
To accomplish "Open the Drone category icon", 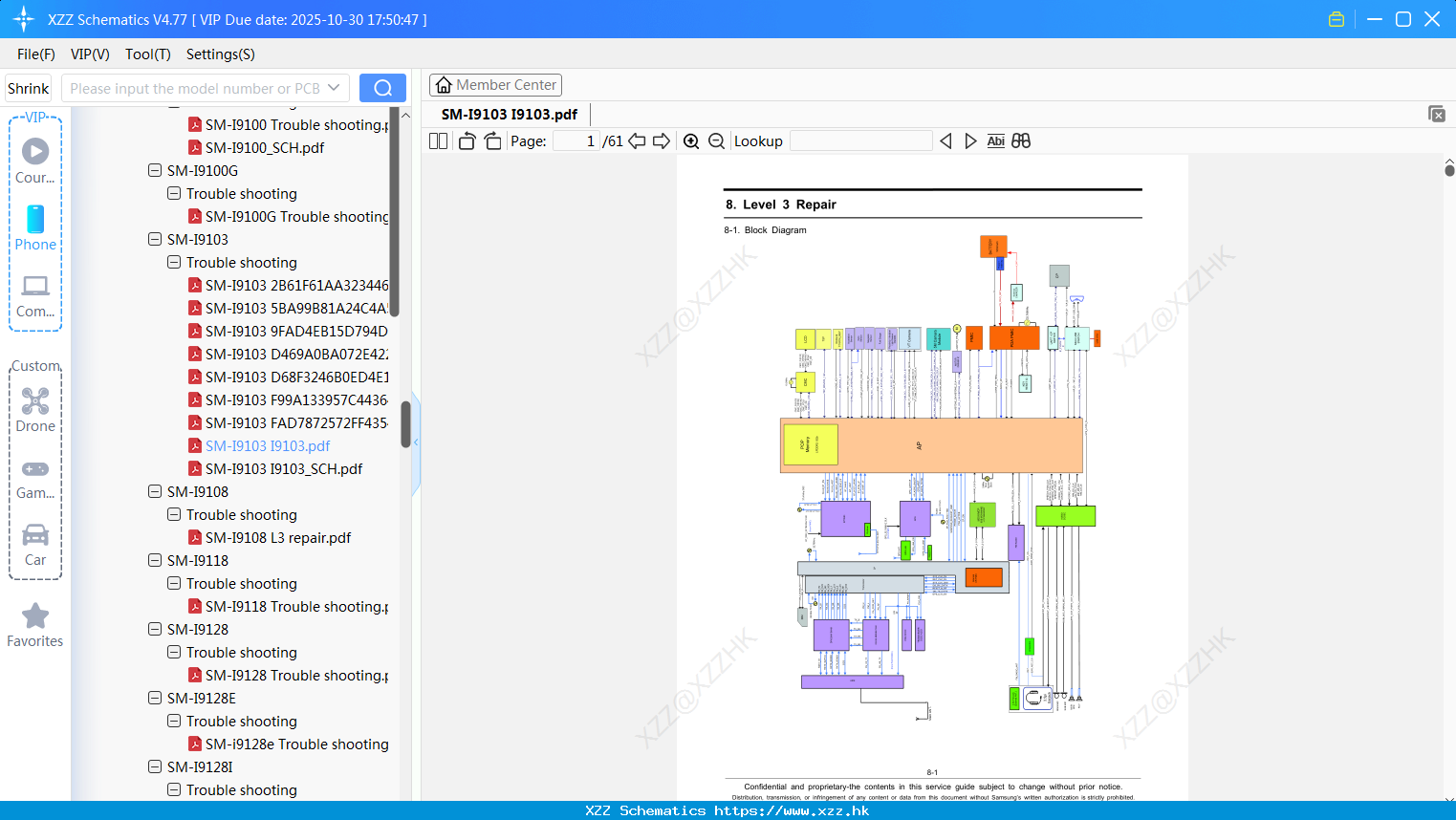I will coord(35,410).
